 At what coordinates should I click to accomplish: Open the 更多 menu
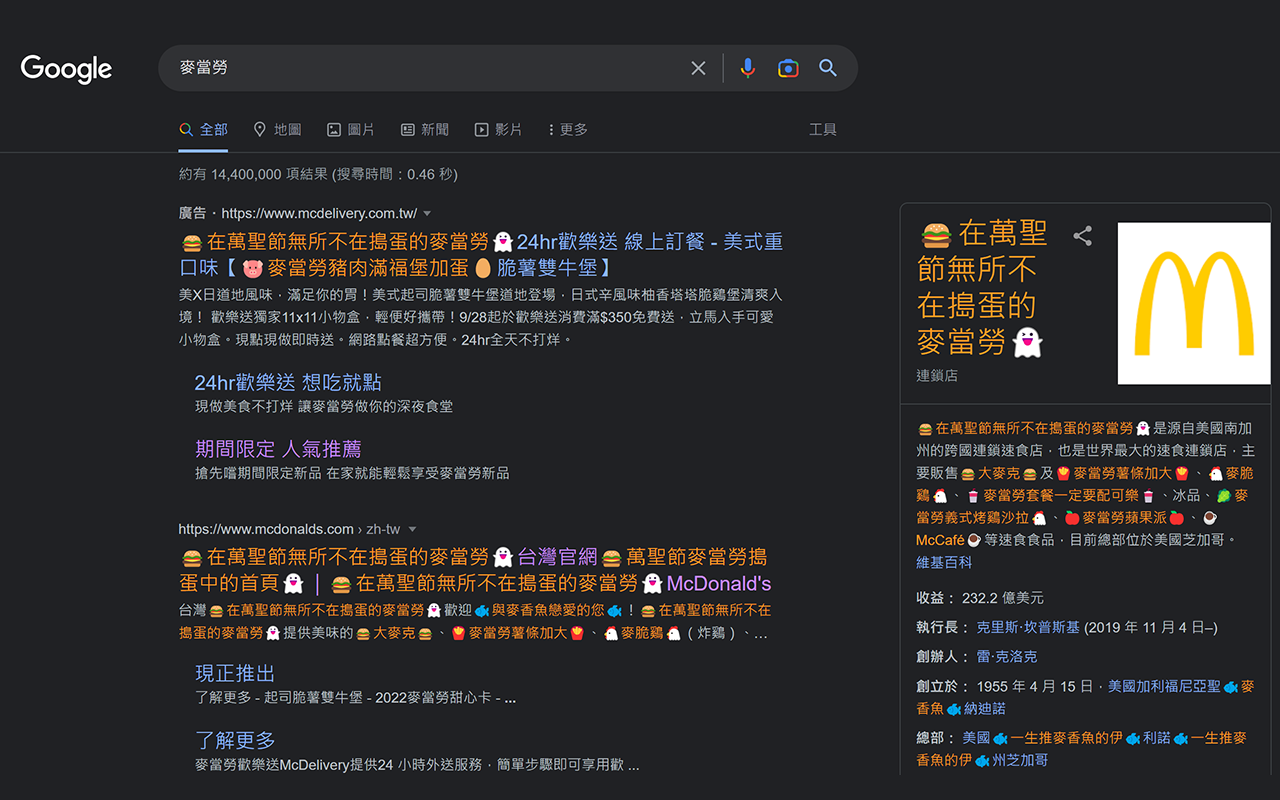tap(567, 130)
